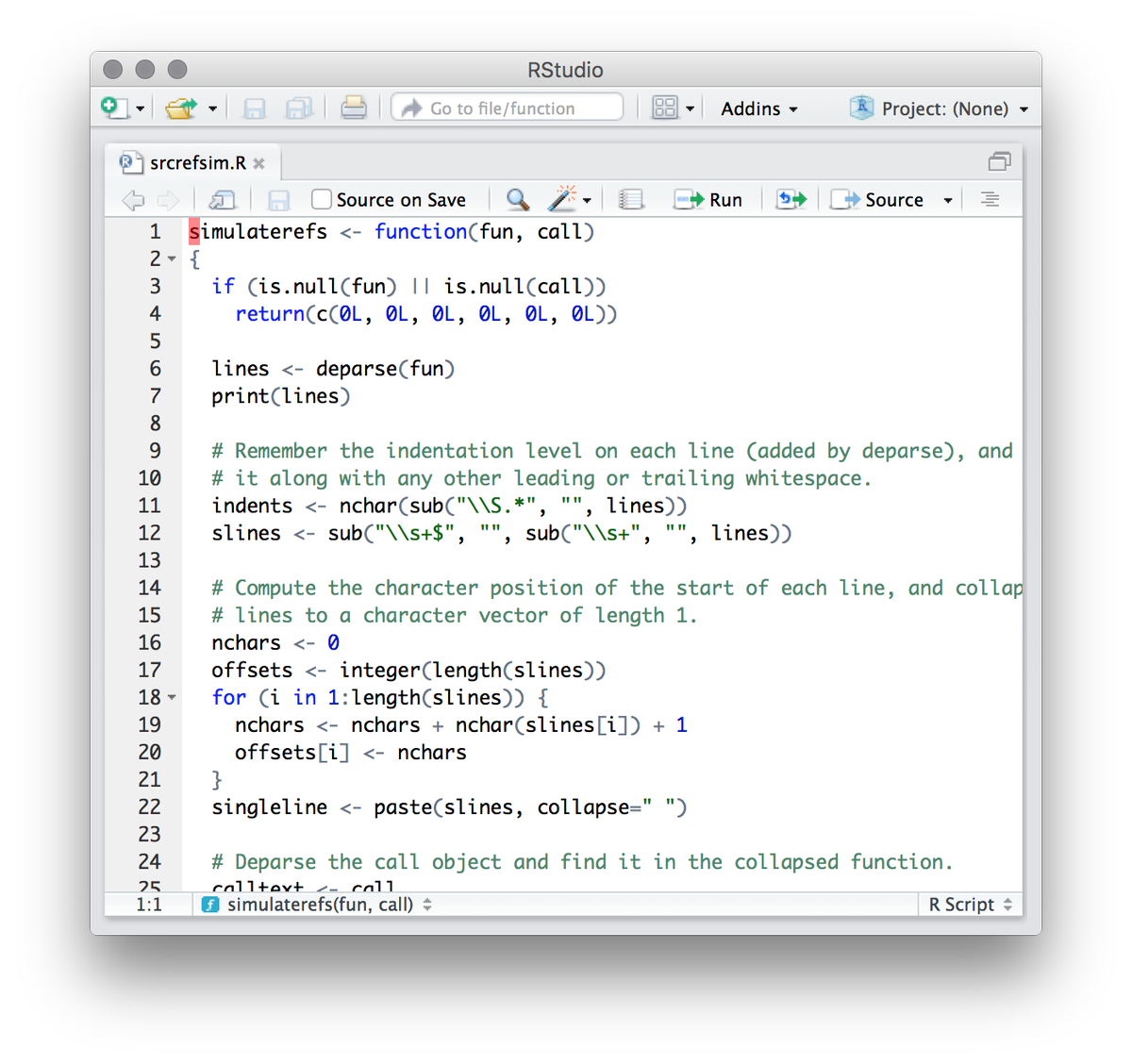Viewport: 1132px width, 1064px height.
Task: Compile a report with the notebook icon
Action: 631,199
